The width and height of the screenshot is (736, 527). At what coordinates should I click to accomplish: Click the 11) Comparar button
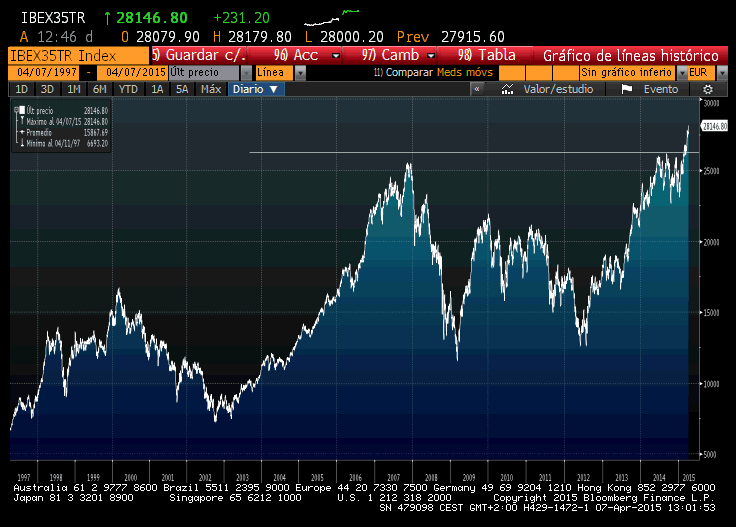(403, 72)
